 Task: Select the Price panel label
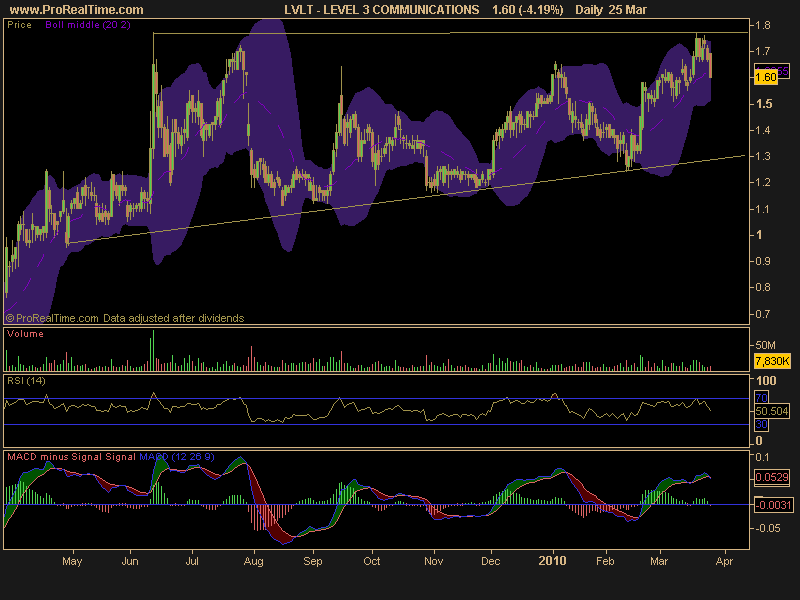pyautogui.click(x=19, y=24)
